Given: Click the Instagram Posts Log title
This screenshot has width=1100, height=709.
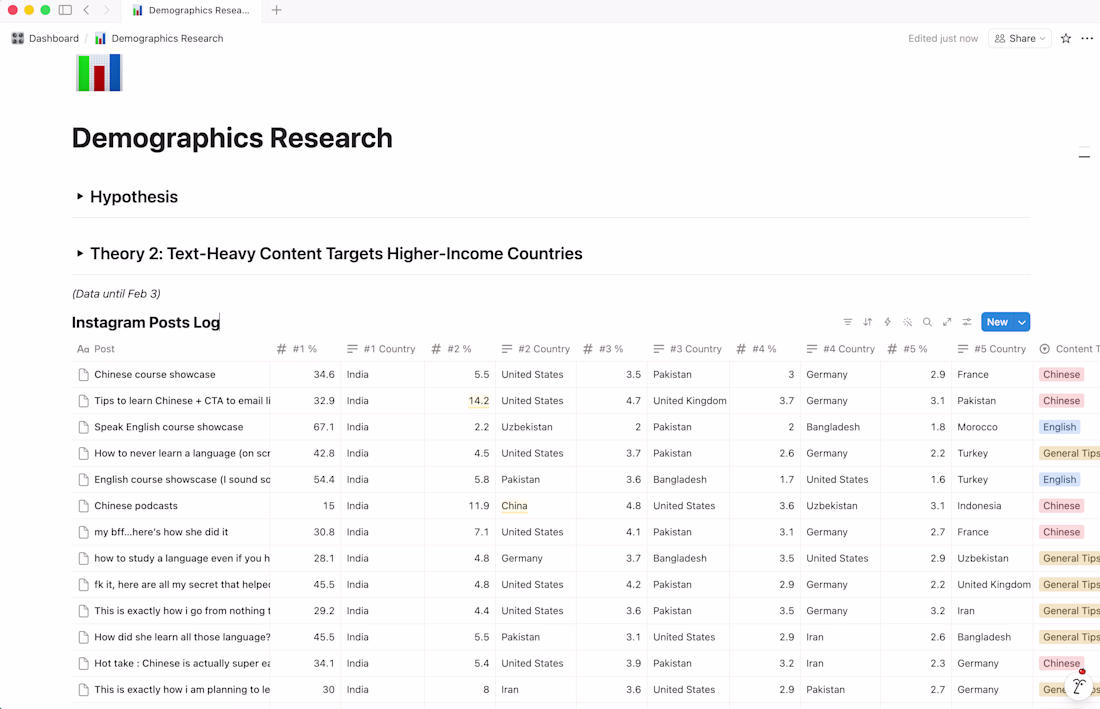Looking at the screenshot, I should click(x=145, y=323).
